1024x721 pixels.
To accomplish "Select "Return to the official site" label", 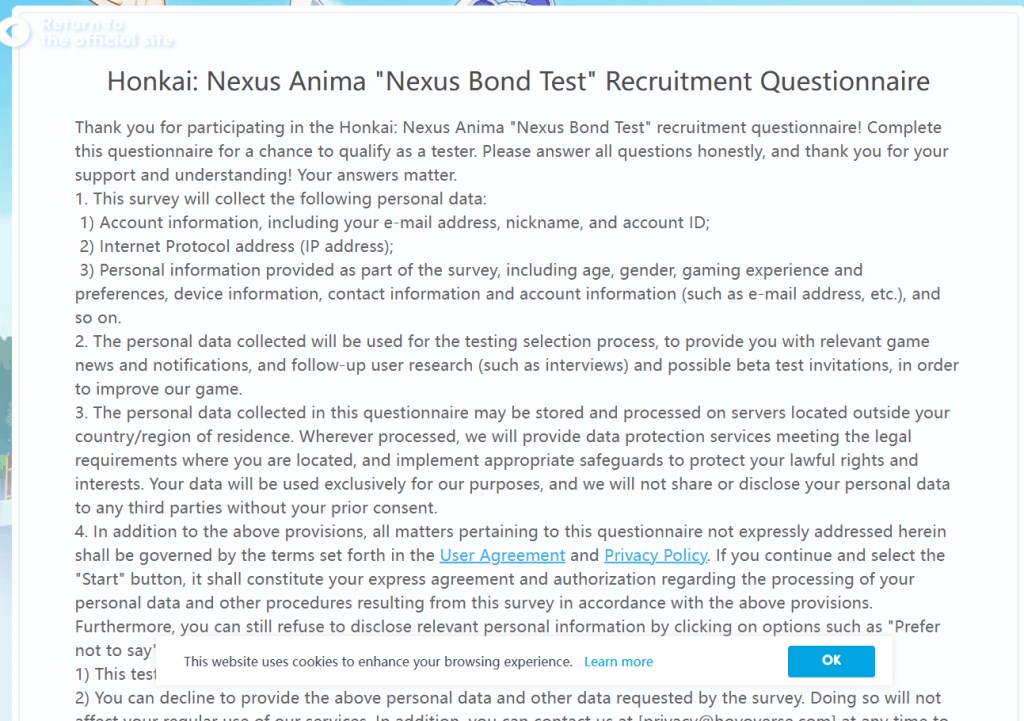I will point(108,33).
